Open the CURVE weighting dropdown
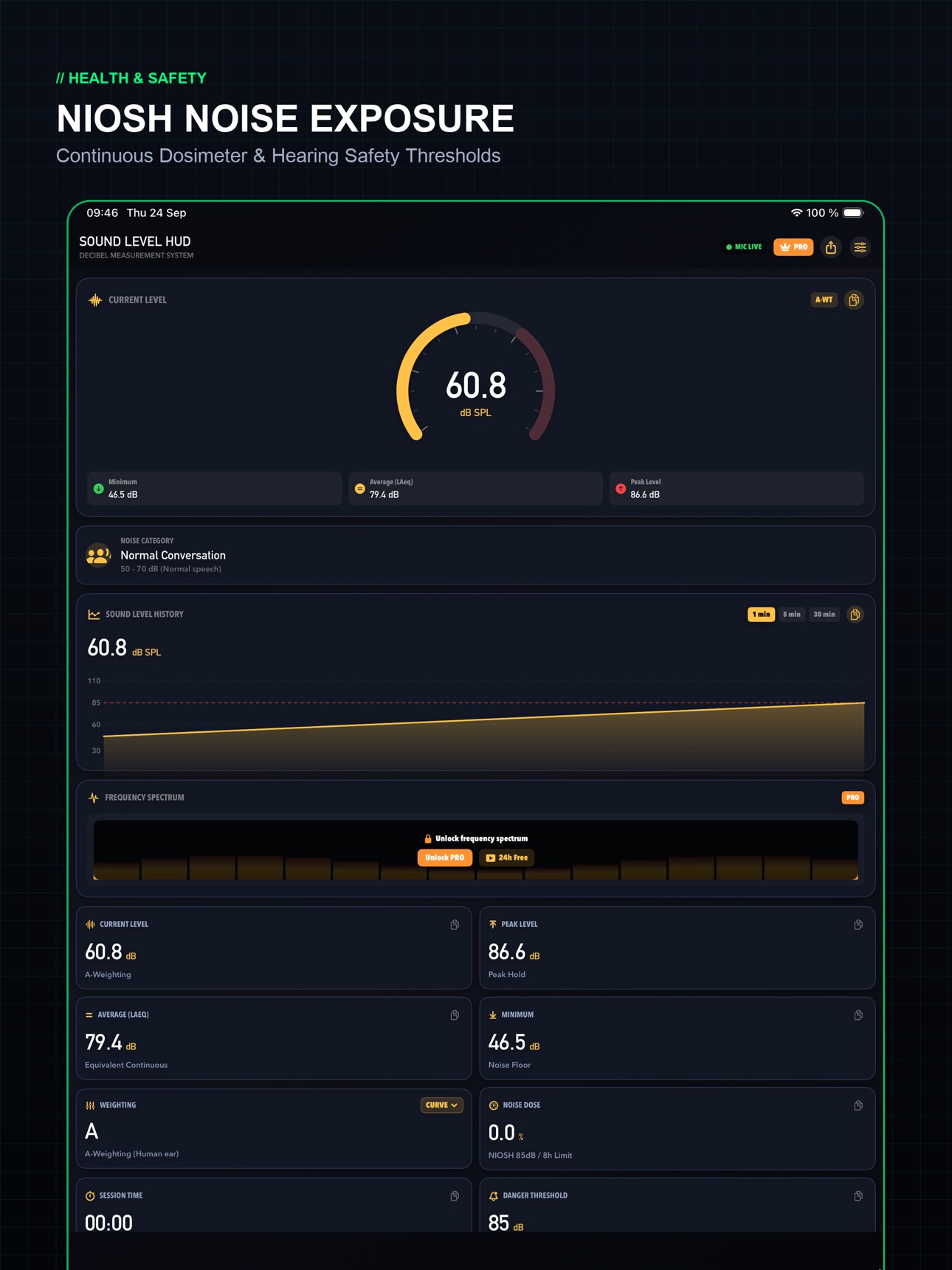The image size is (952, 1270). (x=441, y=1105)
